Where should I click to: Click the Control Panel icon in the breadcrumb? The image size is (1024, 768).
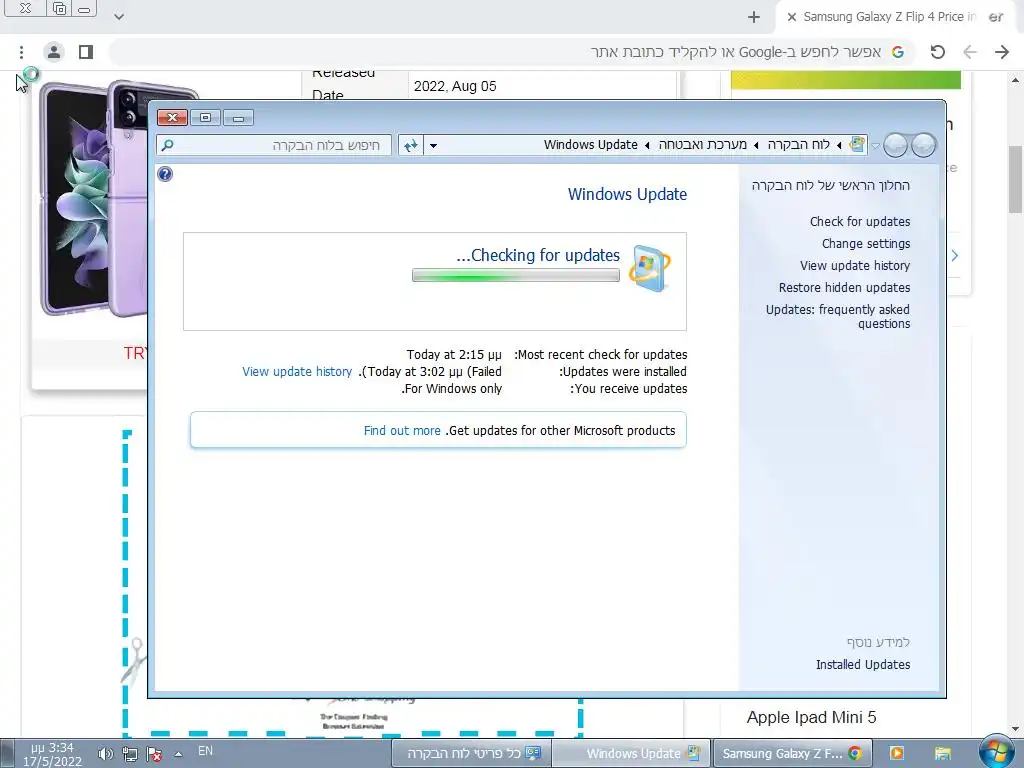coord(857,144)
